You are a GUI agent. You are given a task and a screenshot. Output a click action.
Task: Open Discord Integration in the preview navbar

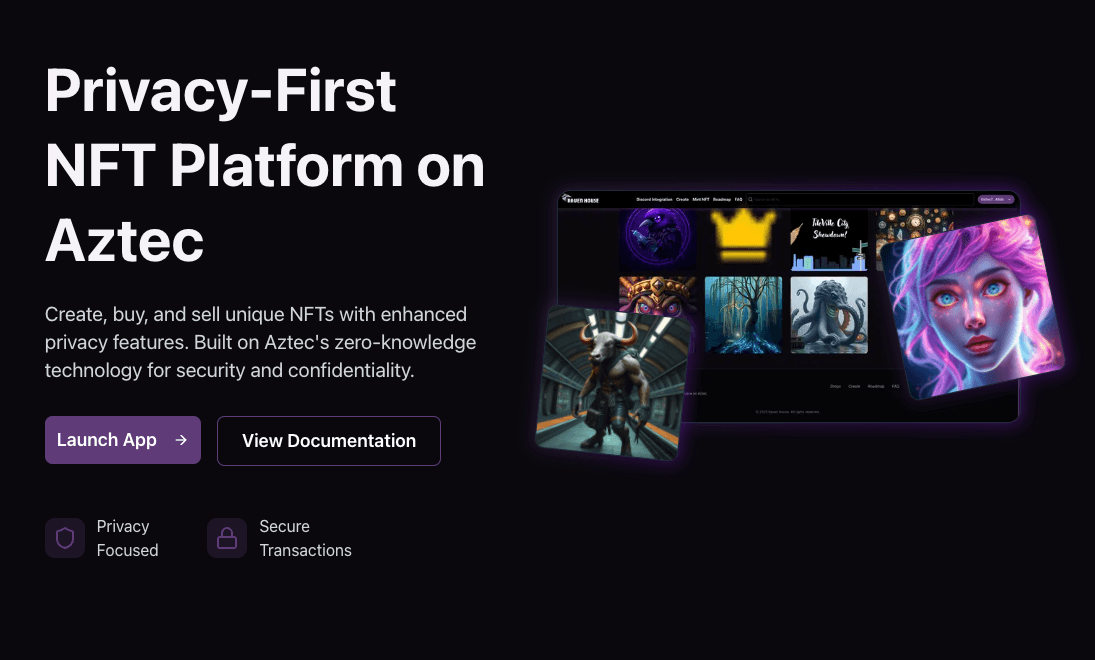coord(654,200)
